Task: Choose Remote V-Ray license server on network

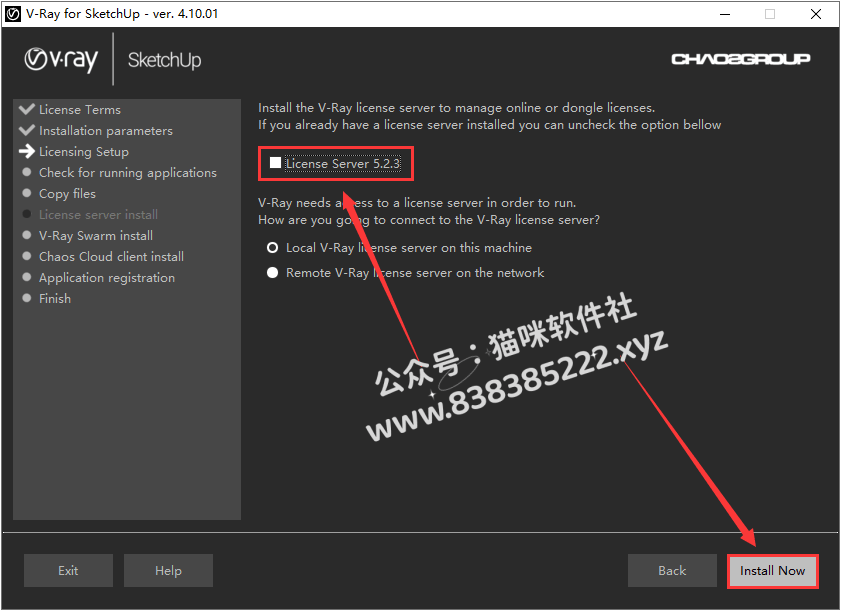Action: click(x=273, y=273)
